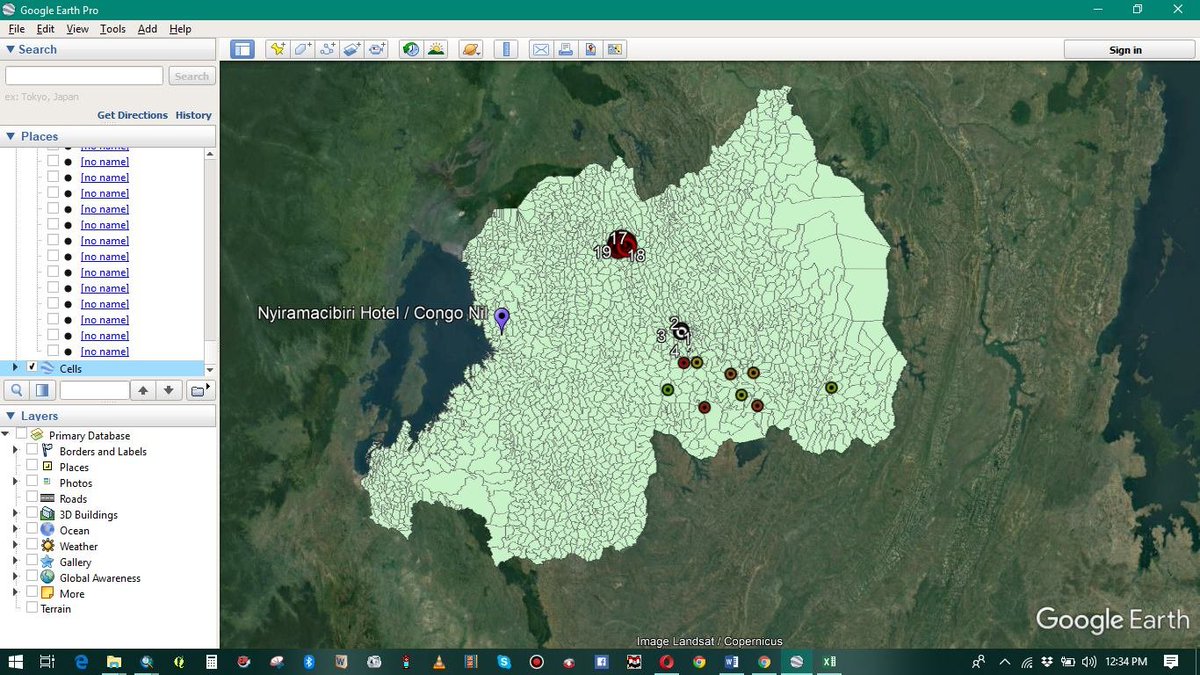Screen dimensions: 1200x675
Task: Click the purple Nyiramacibiri Hotel placemark pin
Action: click(502, 319)
